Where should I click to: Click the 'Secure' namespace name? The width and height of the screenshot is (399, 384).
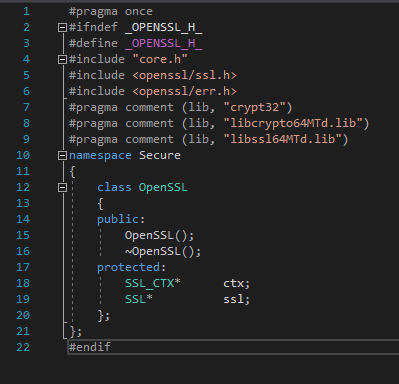click(x=160, y=155)
